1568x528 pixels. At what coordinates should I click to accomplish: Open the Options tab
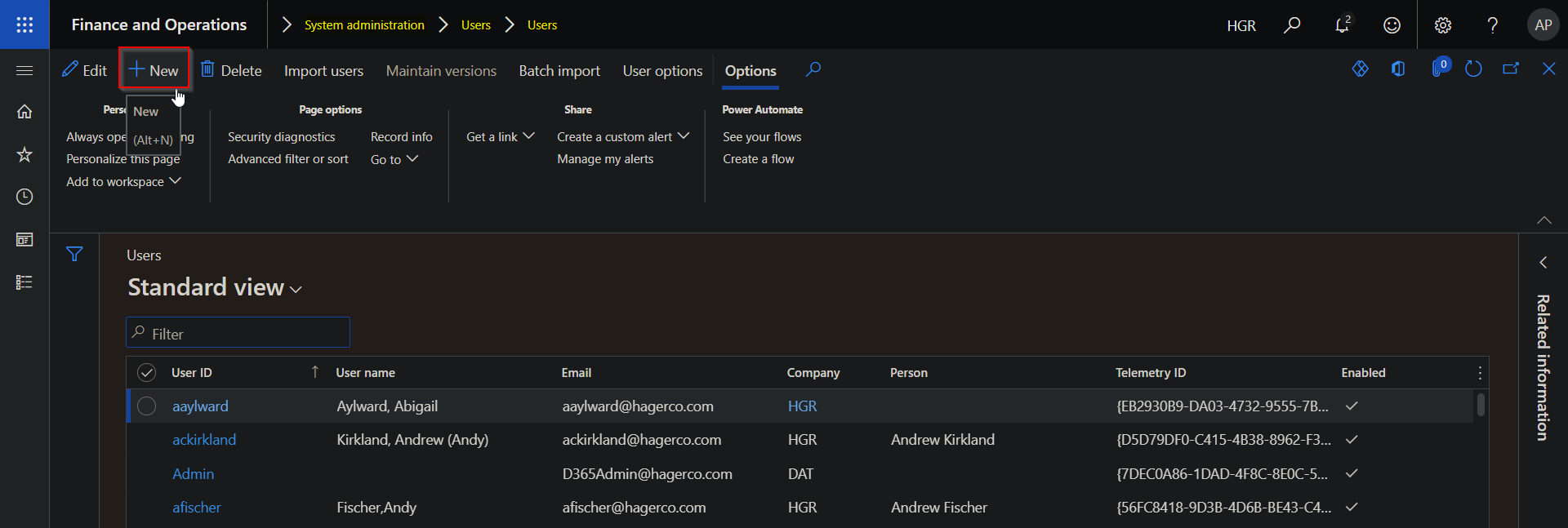pos(751,71)
